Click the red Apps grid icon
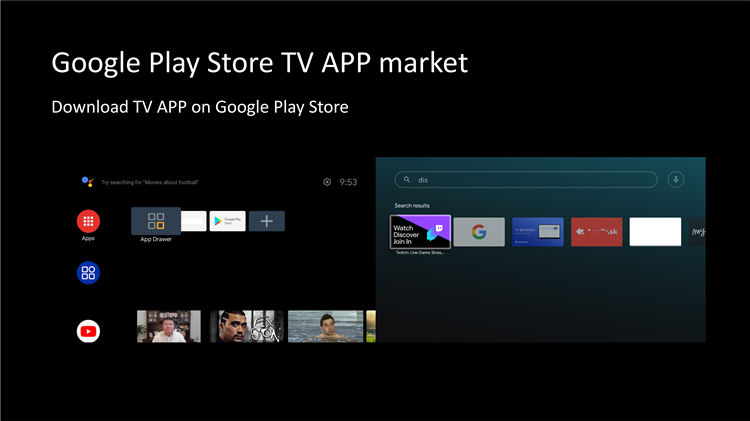This screenshot has width=750, height=421. (x=88, y=221)
